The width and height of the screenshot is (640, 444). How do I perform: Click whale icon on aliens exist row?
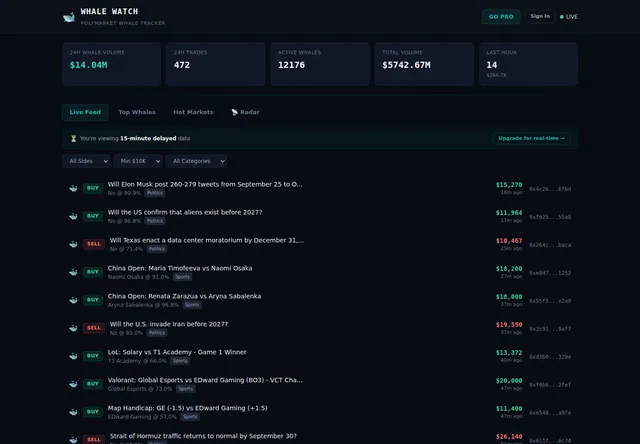(x=73, y=216)
